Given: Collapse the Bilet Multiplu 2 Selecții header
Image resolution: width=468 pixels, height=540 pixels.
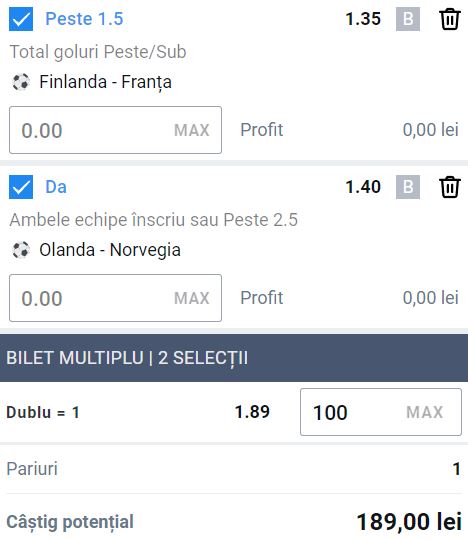Looking at the screenshot, I should point(234,358).
